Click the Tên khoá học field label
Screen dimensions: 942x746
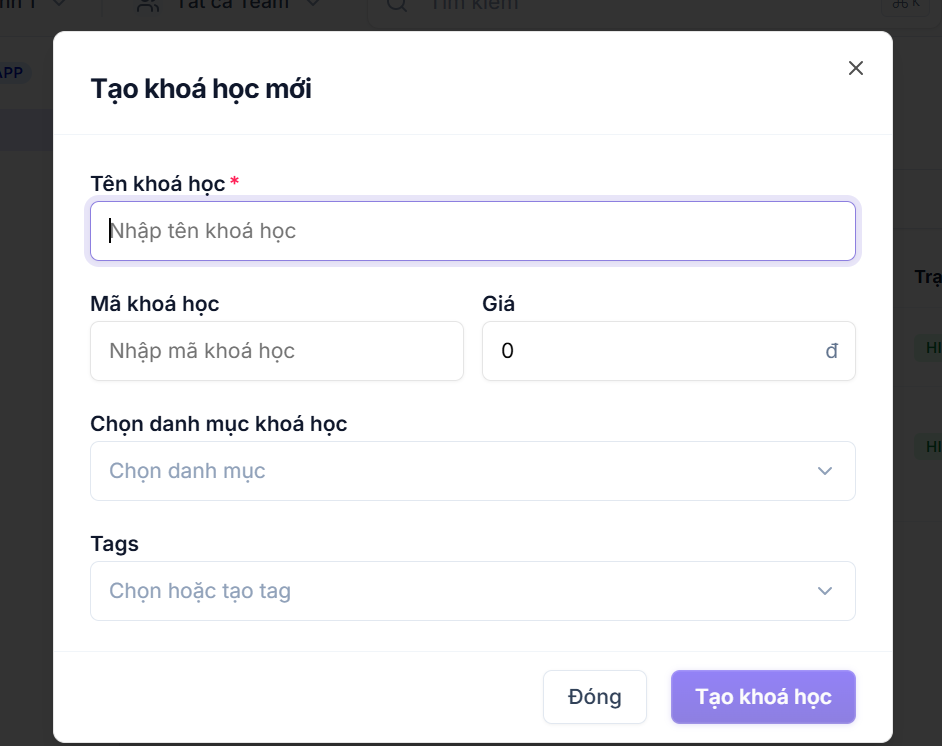[x=158, y=184]
